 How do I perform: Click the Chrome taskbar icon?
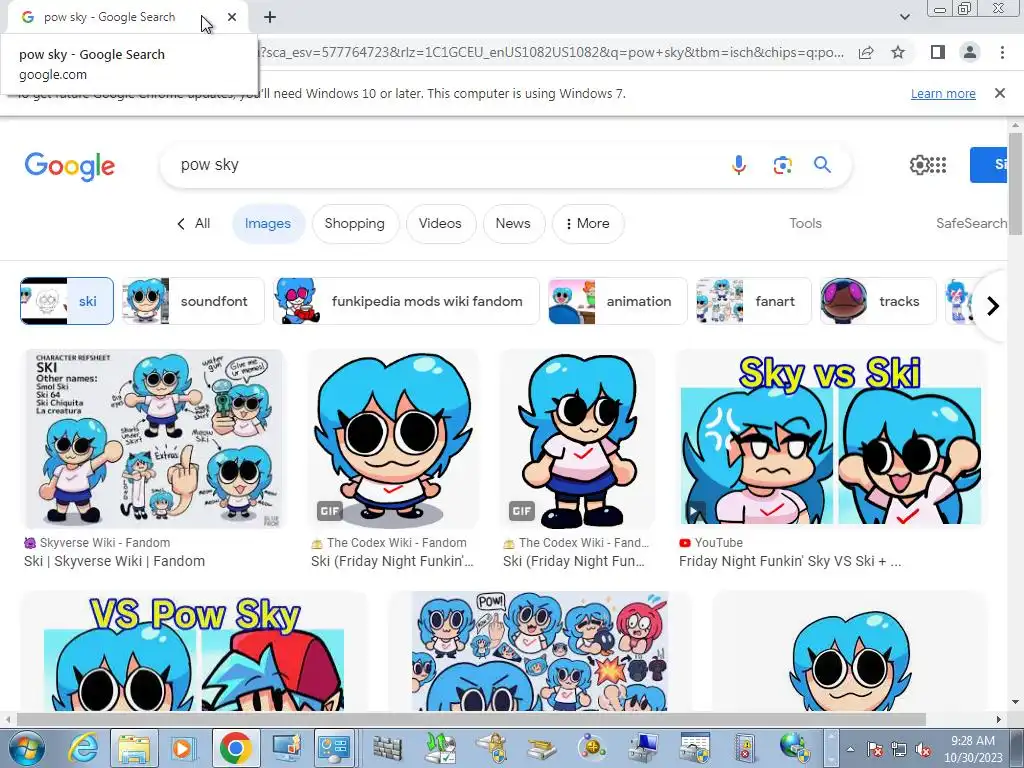pos(236,748)
